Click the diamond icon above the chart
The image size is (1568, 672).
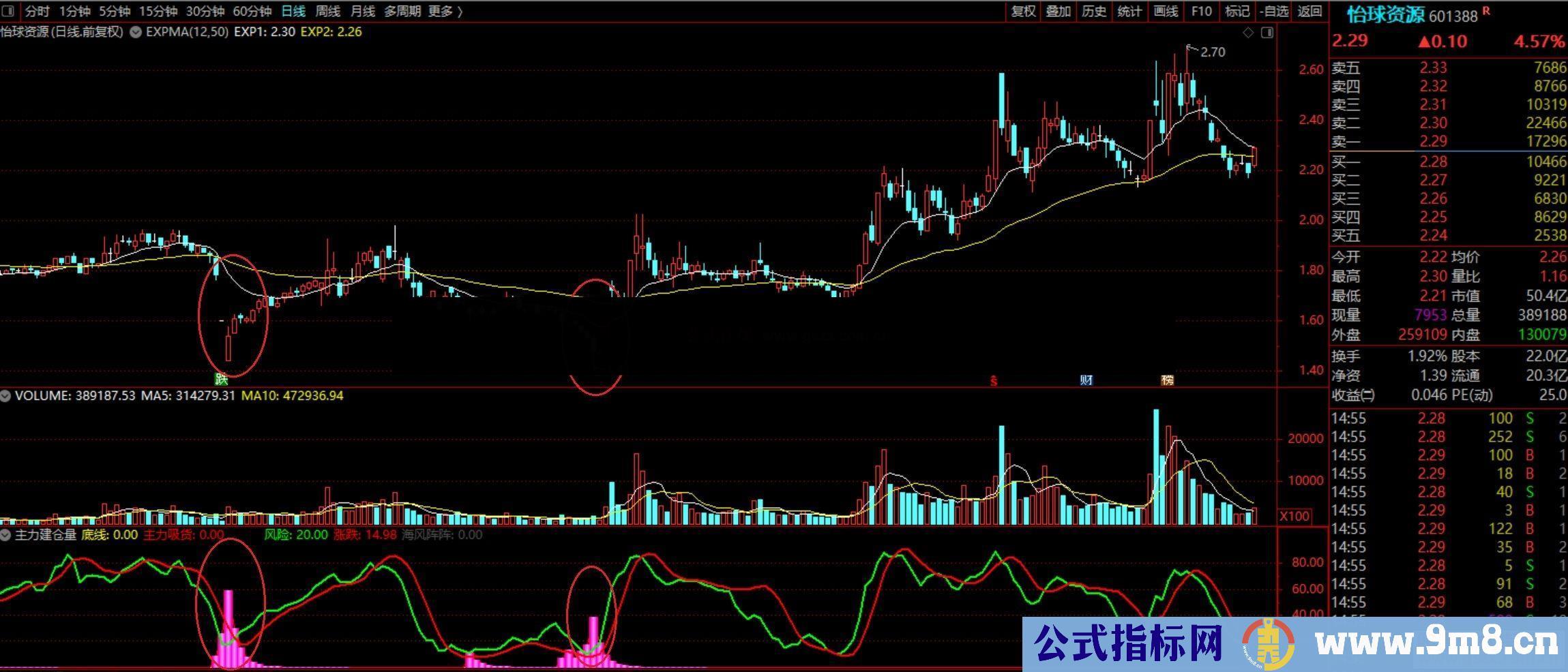point(1248,33)
